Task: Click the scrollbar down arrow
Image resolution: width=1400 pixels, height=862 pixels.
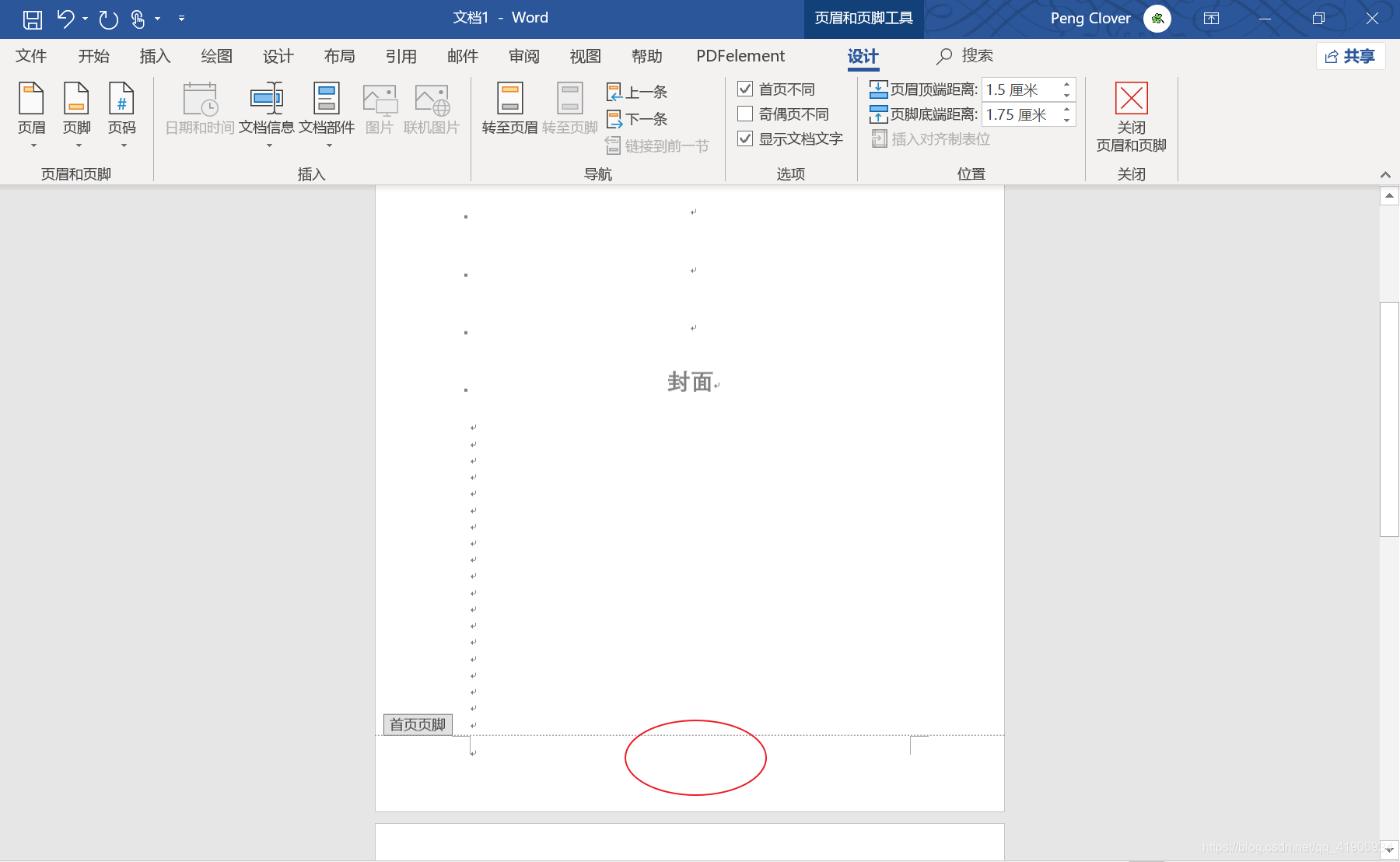Action: [1389, 850]
